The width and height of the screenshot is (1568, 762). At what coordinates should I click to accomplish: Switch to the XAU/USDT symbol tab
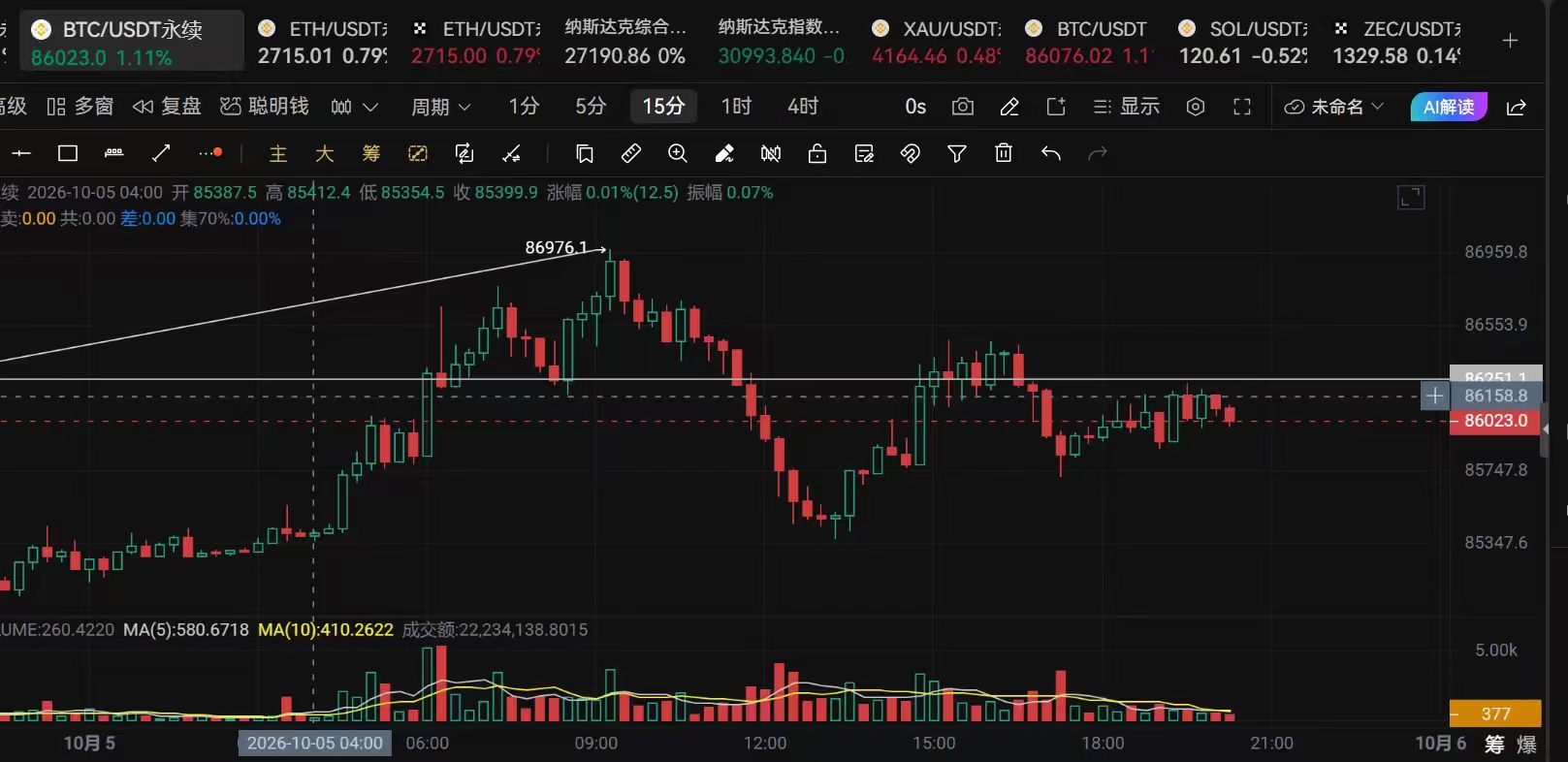pyautogui.click(x=937, y=42)
